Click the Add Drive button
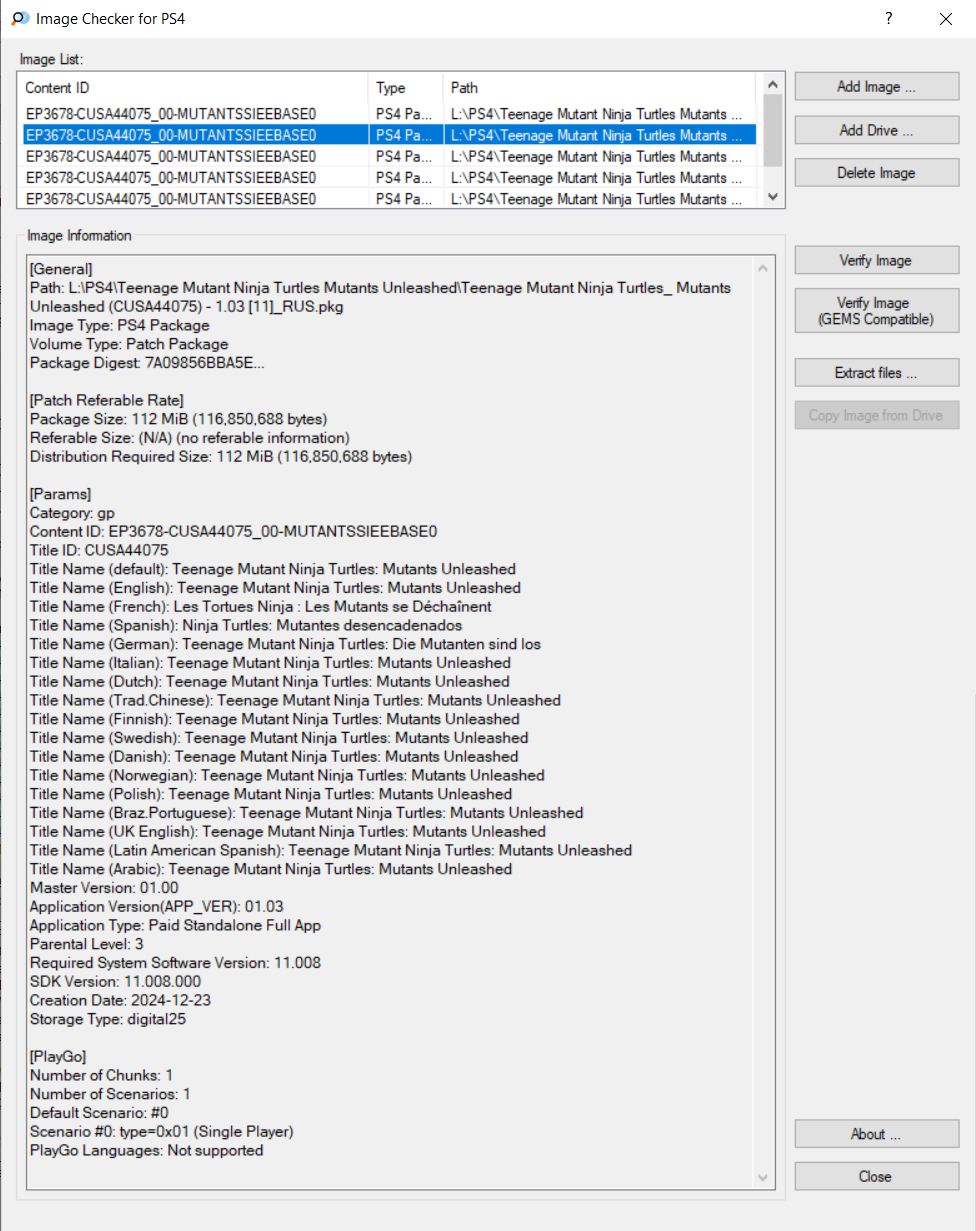 [x=877, y=130]
